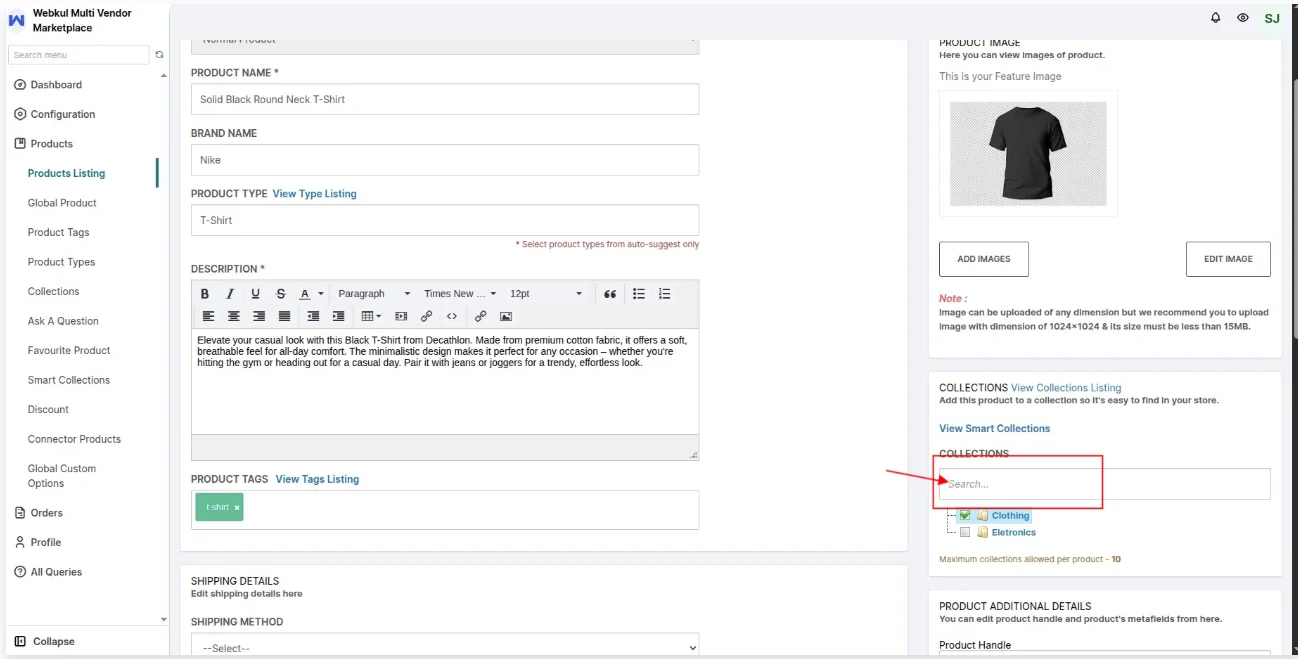Open Product Tags in sidebar
Viewport: 1298px width, 659px height.
pos(58,232)
